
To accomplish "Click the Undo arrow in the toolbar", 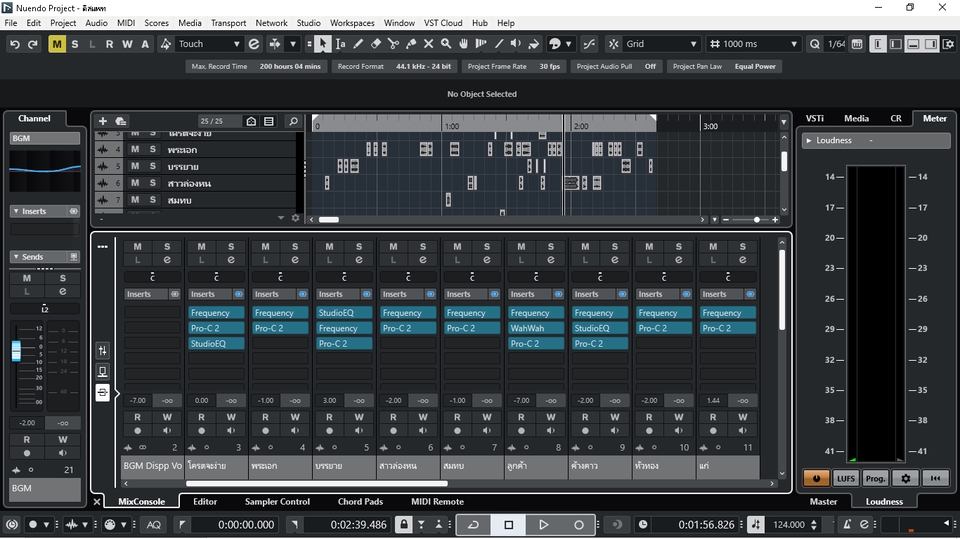I will pyautogui.click(x=15, y=44).
